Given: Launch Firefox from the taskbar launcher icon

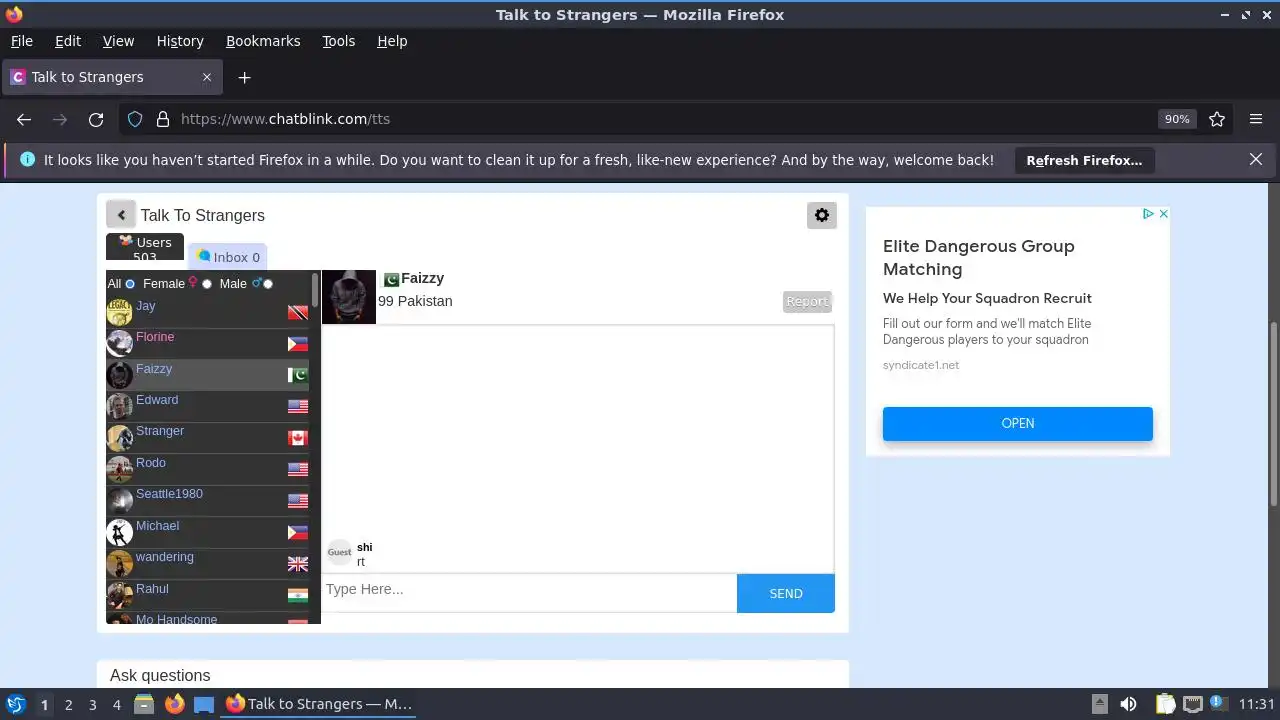Looking at the screenshot, I should [174, 704].
